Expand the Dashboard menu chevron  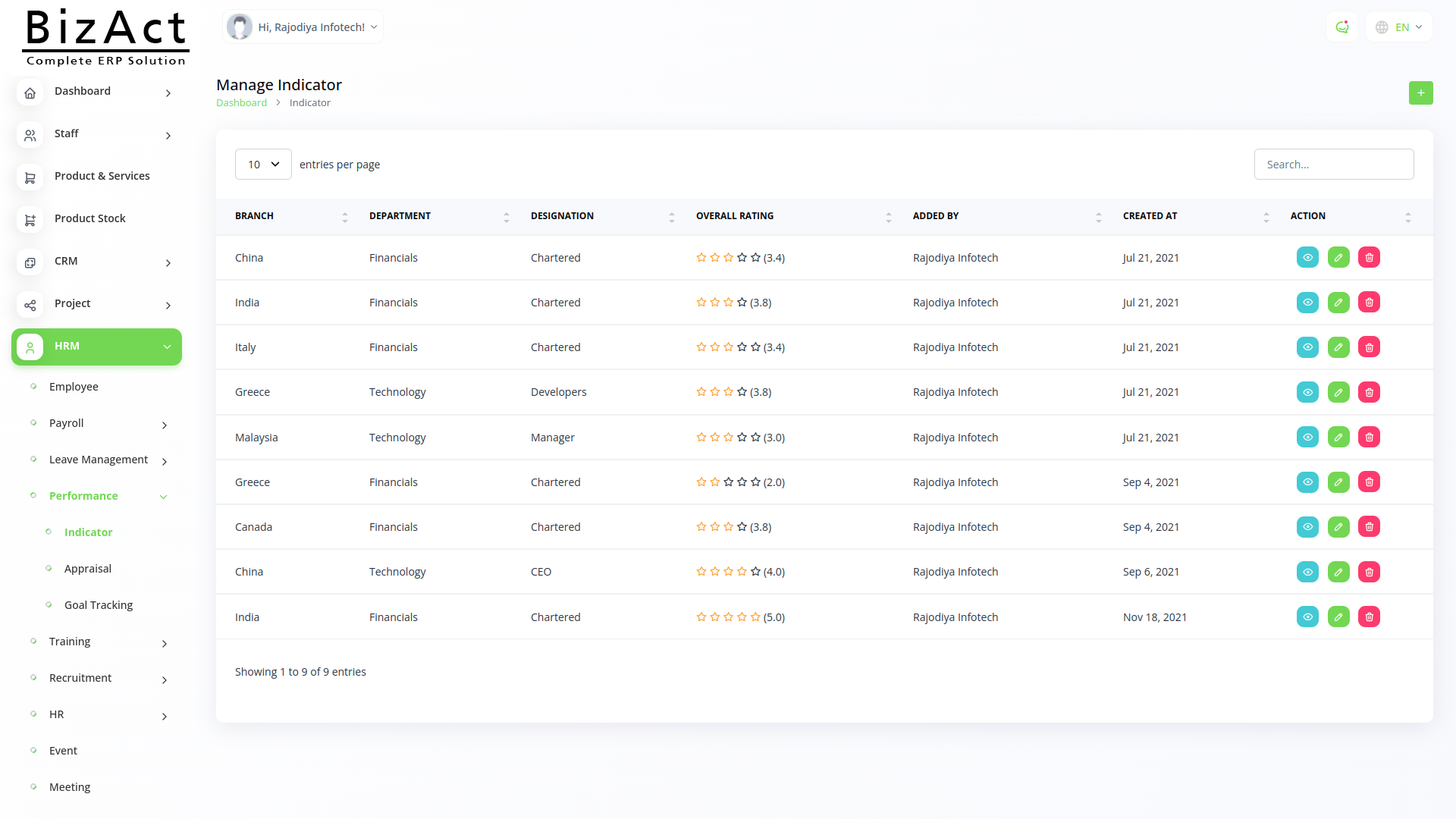(x=168, y=93)
